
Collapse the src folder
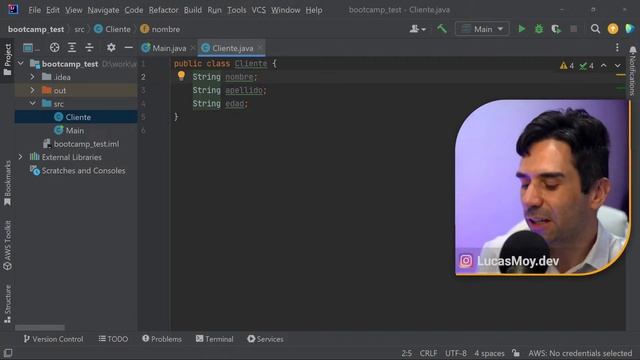32,104
